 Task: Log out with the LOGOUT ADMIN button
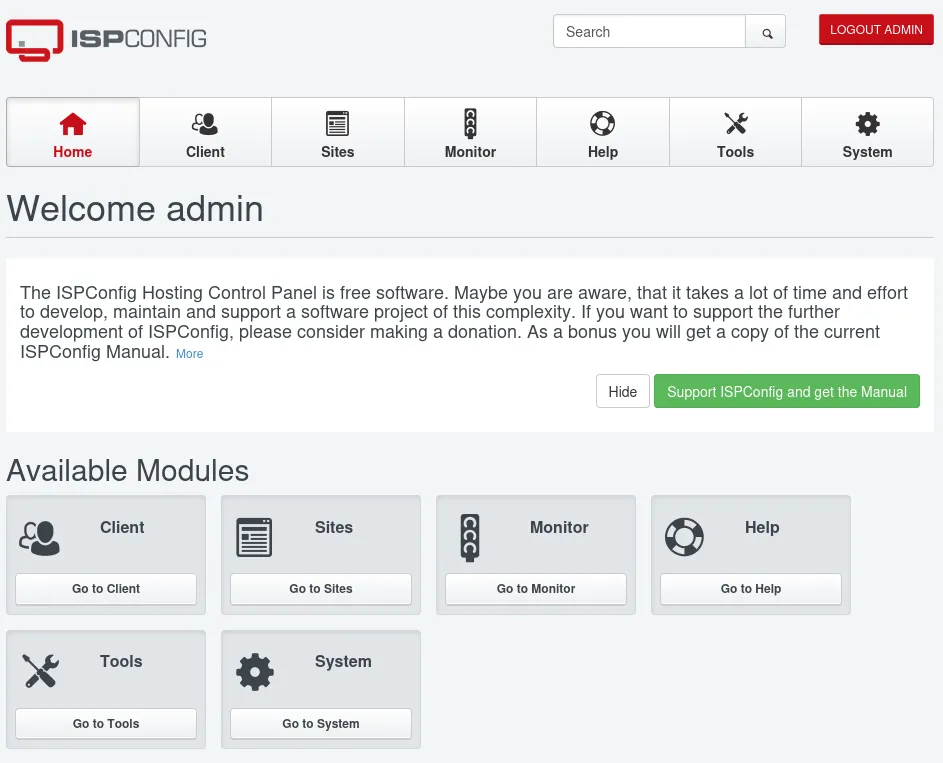[x=876, y=29]
